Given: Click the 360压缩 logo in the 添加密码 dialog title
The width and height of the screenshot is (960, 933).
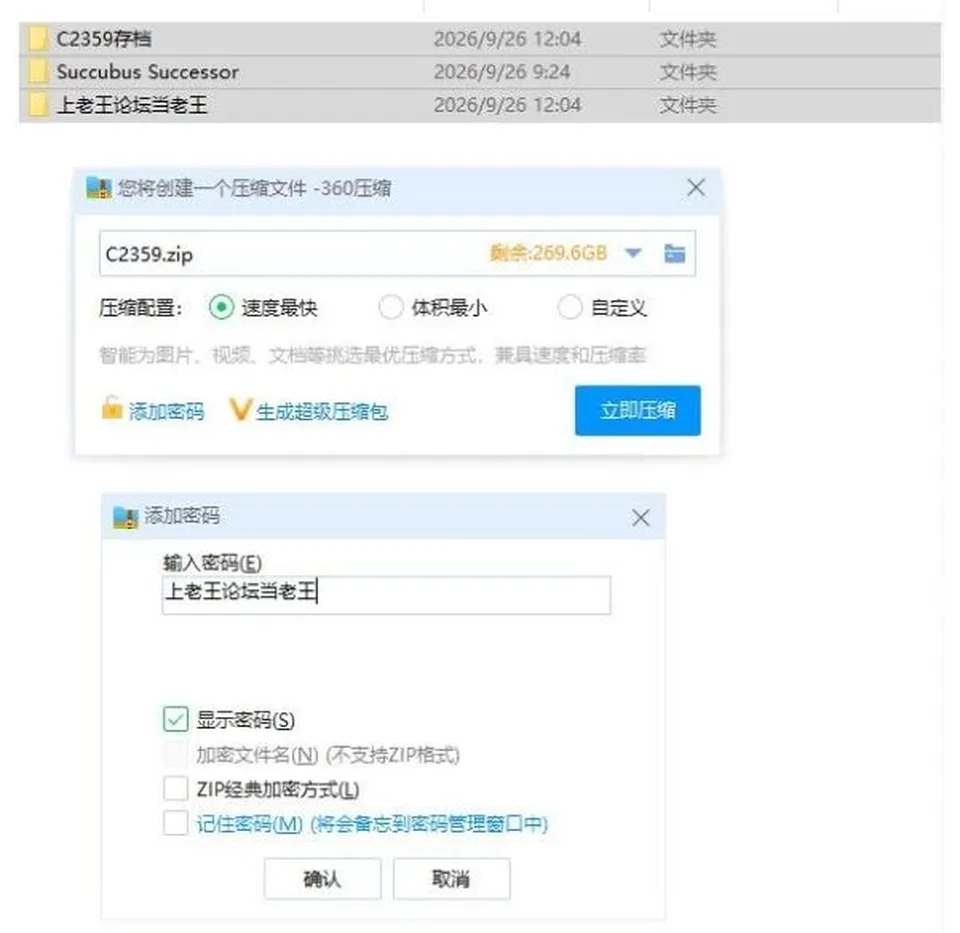Looking at the screenshot, I should click(126, 517).
